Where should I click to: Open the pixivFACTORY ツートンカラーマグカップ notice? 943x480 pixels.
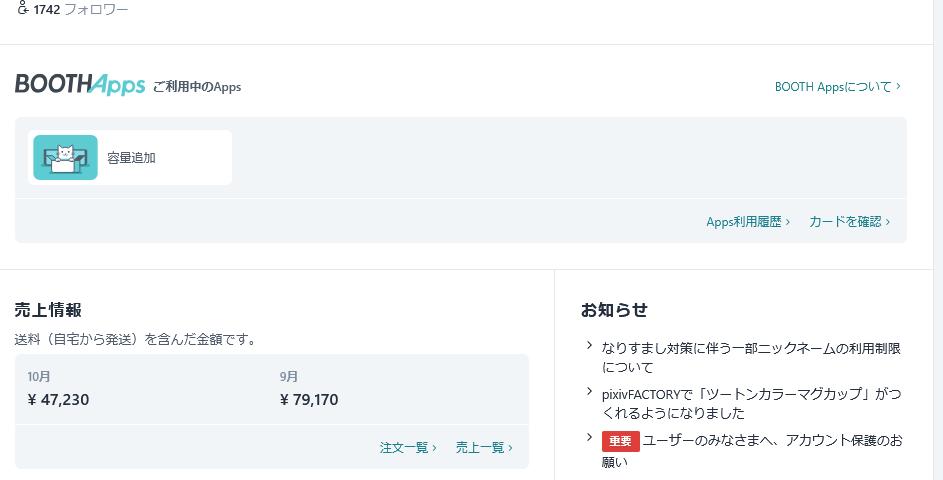(x=750, y=403)
